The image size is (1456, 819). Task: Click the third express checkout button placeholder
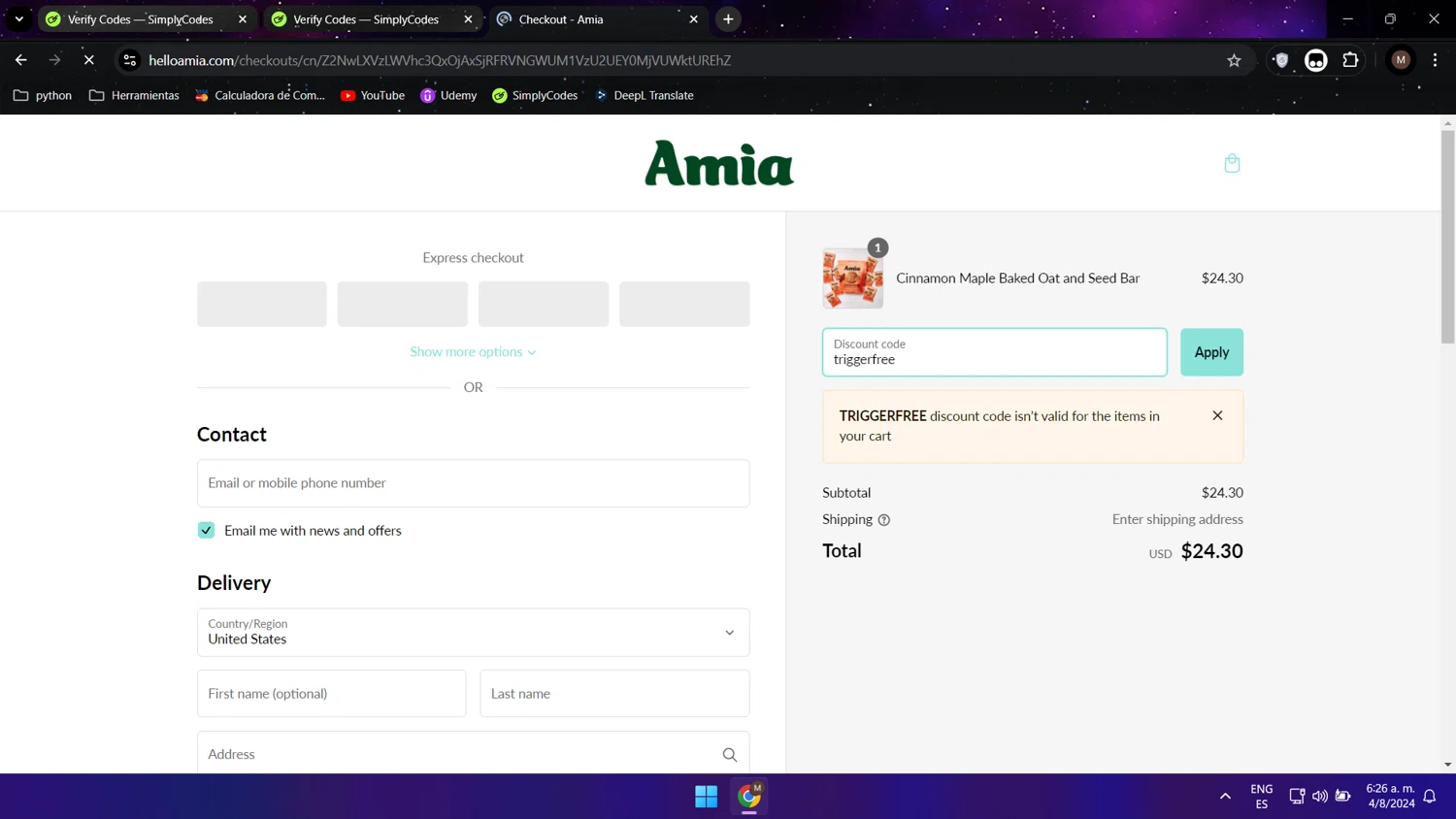pos(544,304)
